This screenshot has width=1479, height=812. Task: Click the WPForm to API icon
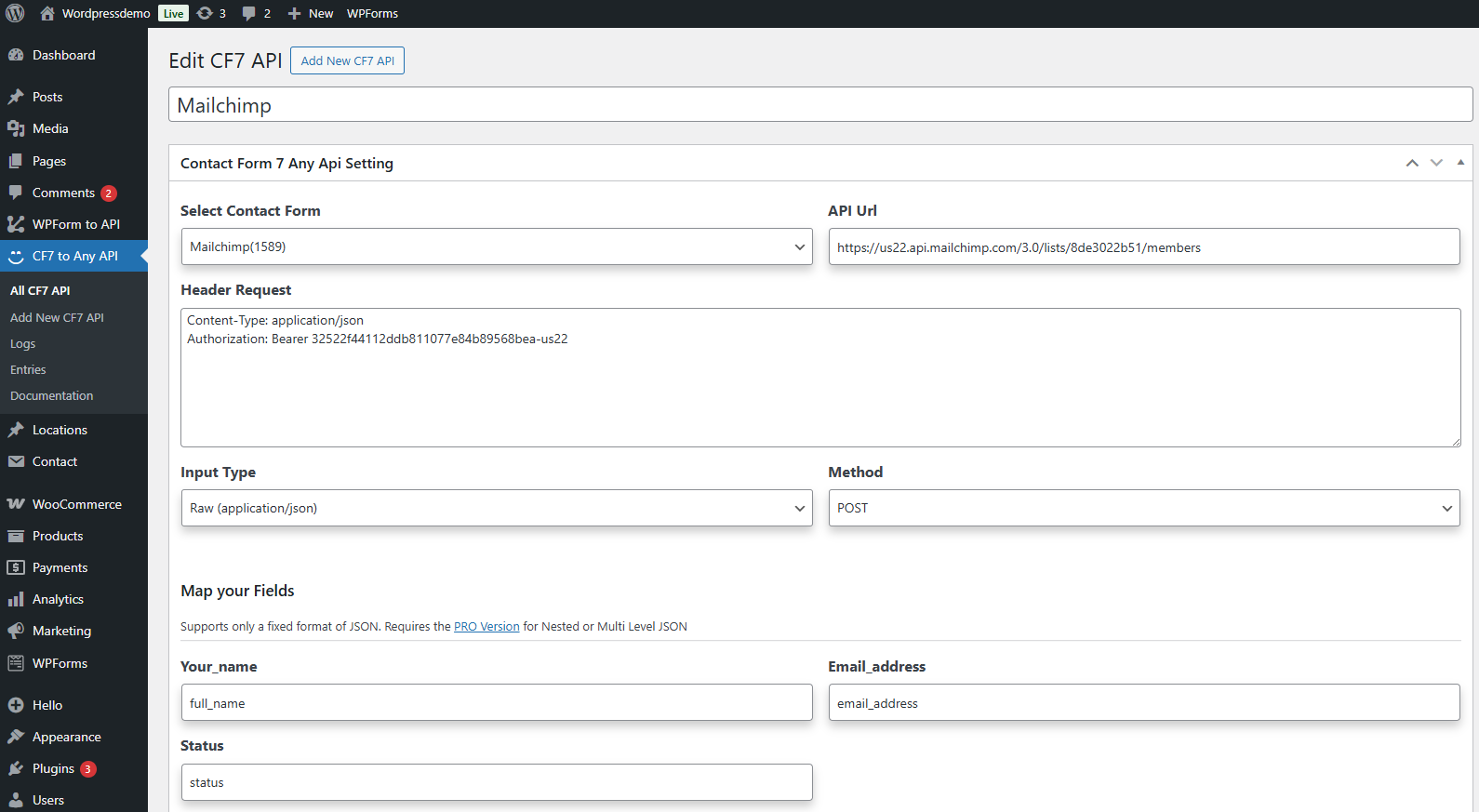coord(16,224)
